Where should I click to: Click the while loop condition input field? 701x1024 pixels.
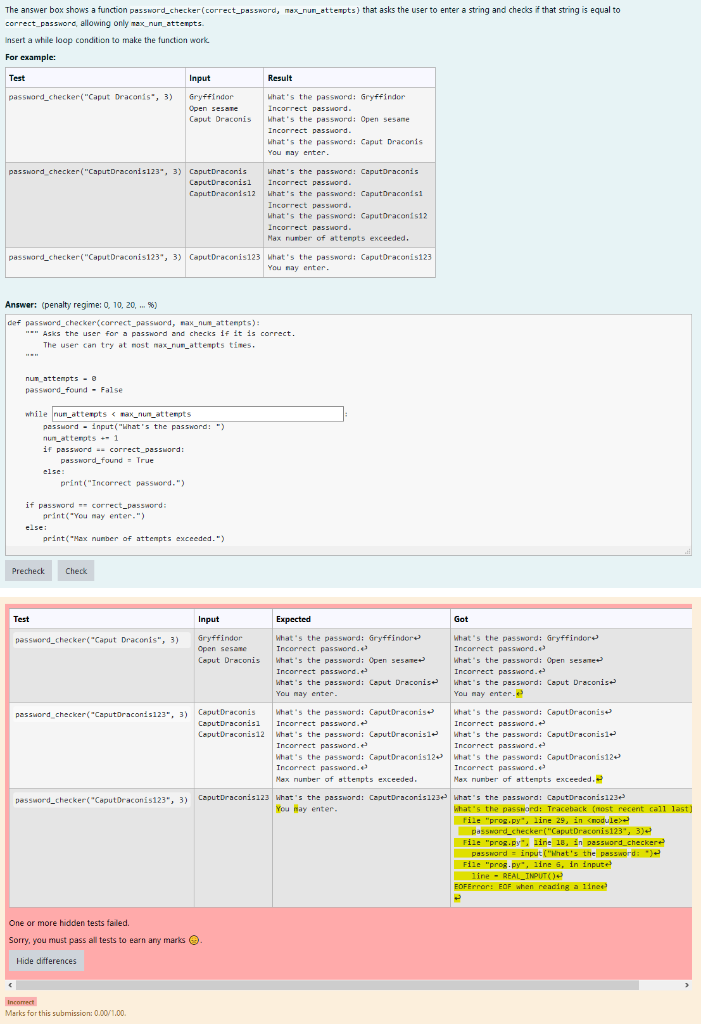(x=198, y=414)
